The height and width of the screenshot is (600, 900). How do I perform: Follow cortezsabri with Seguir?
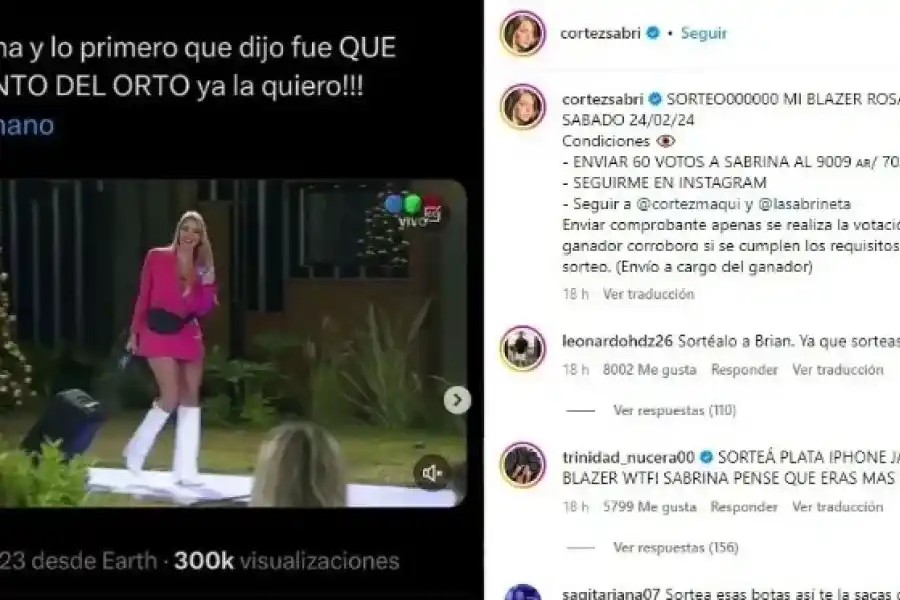coord(704,33)
